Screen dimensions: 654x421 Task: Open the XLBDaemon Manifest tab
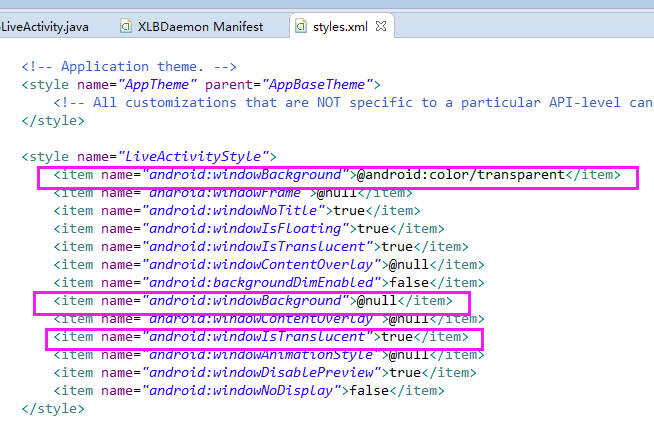click(x=202, y=26)
